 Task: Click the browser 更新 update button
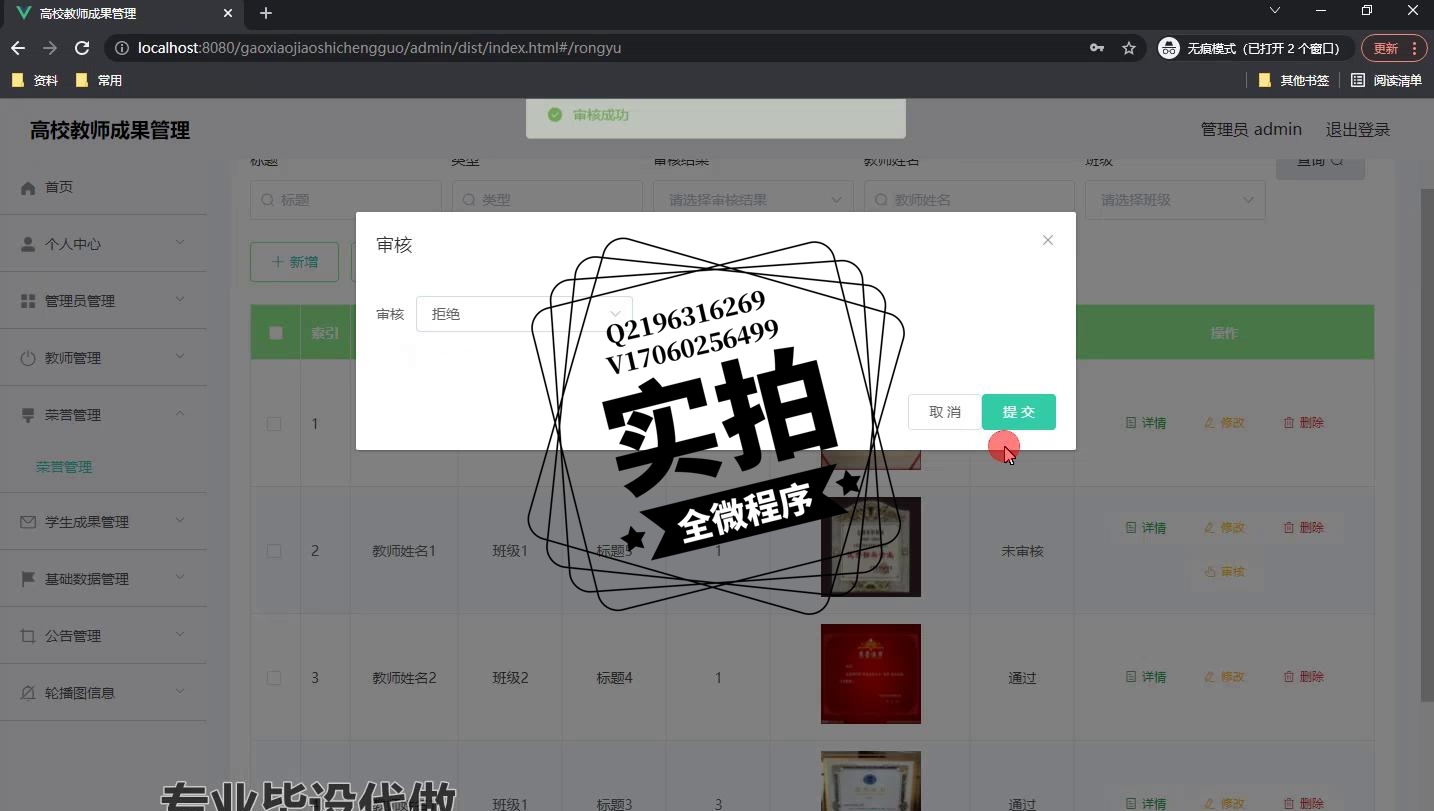1393,48
